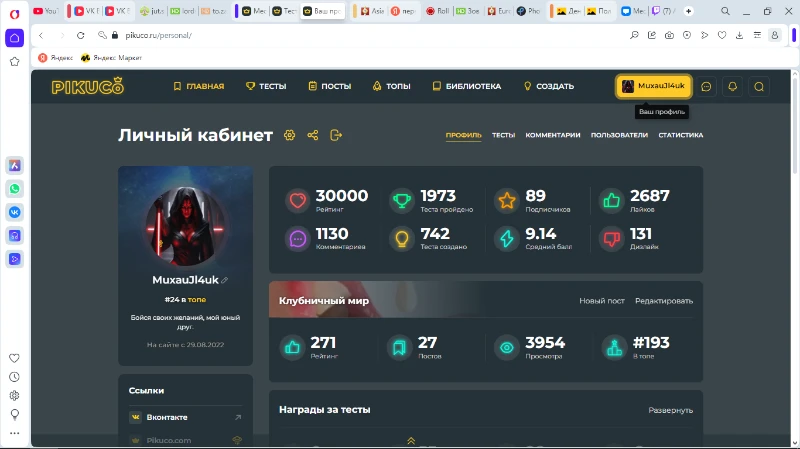Click the MuxauJl4uk profile button
The image size is (800, 449).
click(654, 86)
